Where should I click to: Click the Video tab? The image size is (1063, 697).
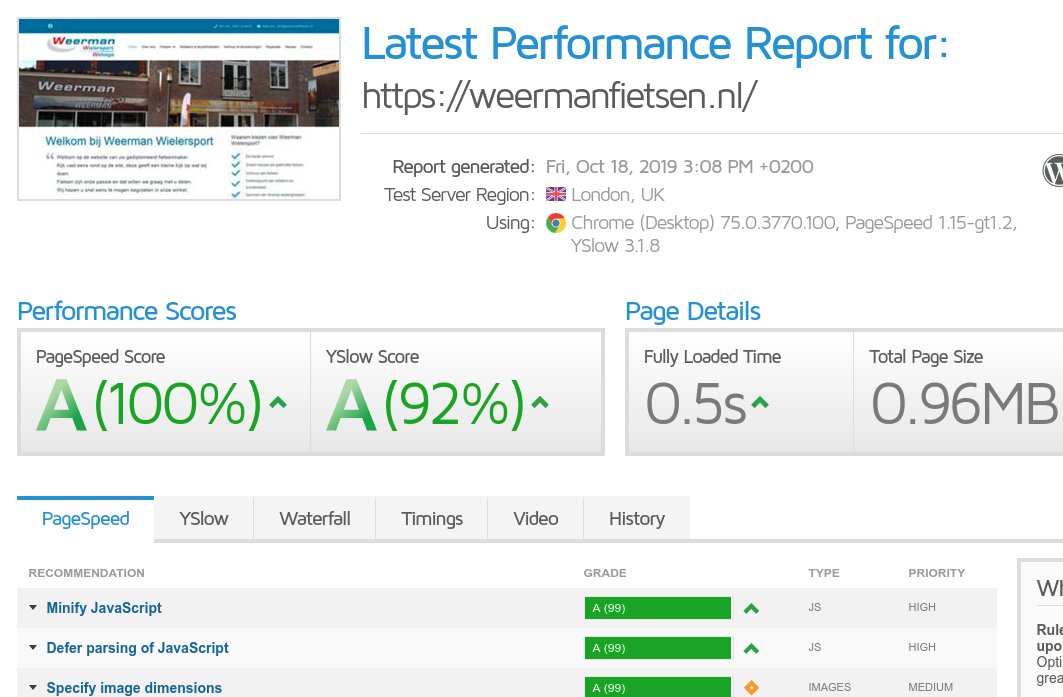[x=536, y=519]
